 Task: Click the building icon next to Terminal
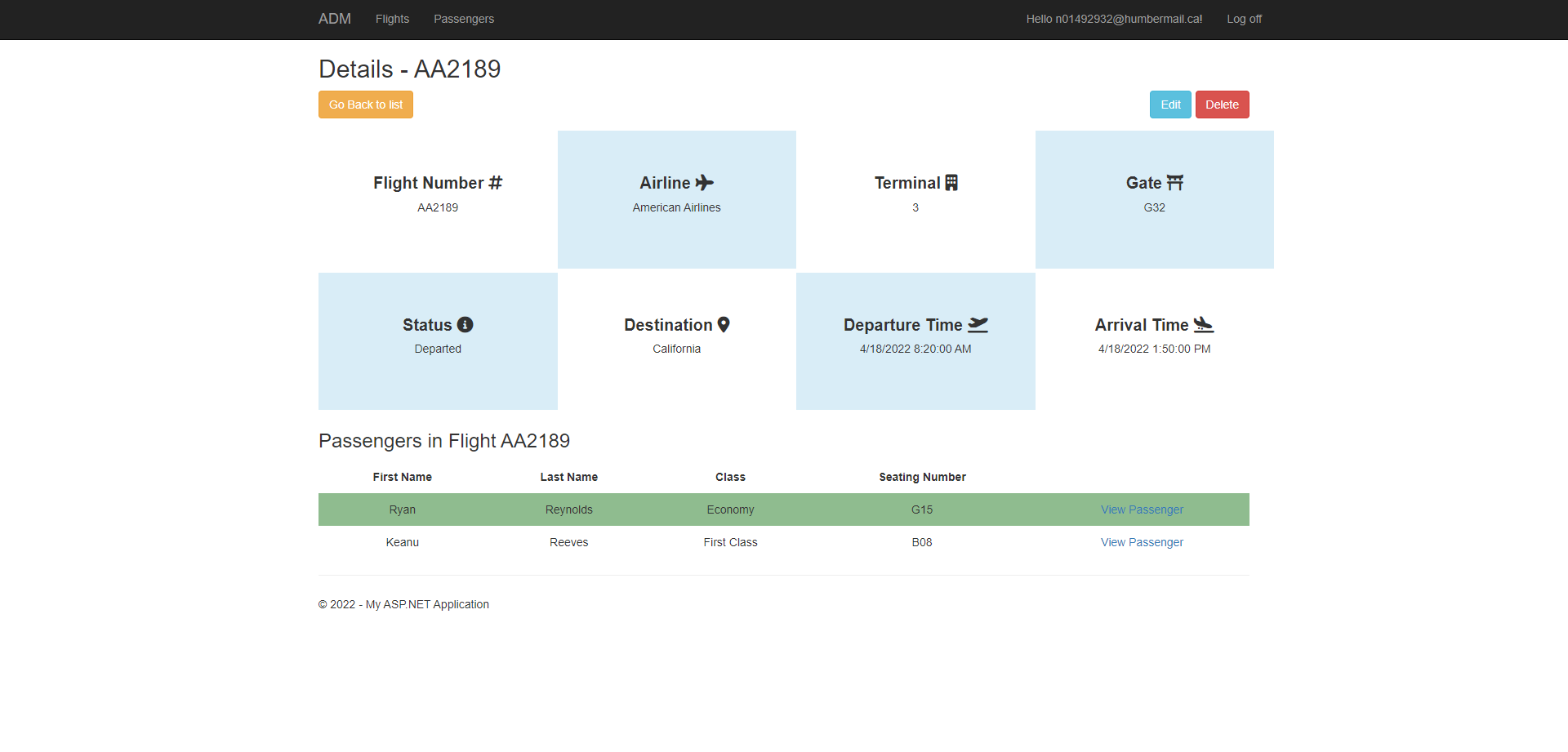click(x=951, y=183)
